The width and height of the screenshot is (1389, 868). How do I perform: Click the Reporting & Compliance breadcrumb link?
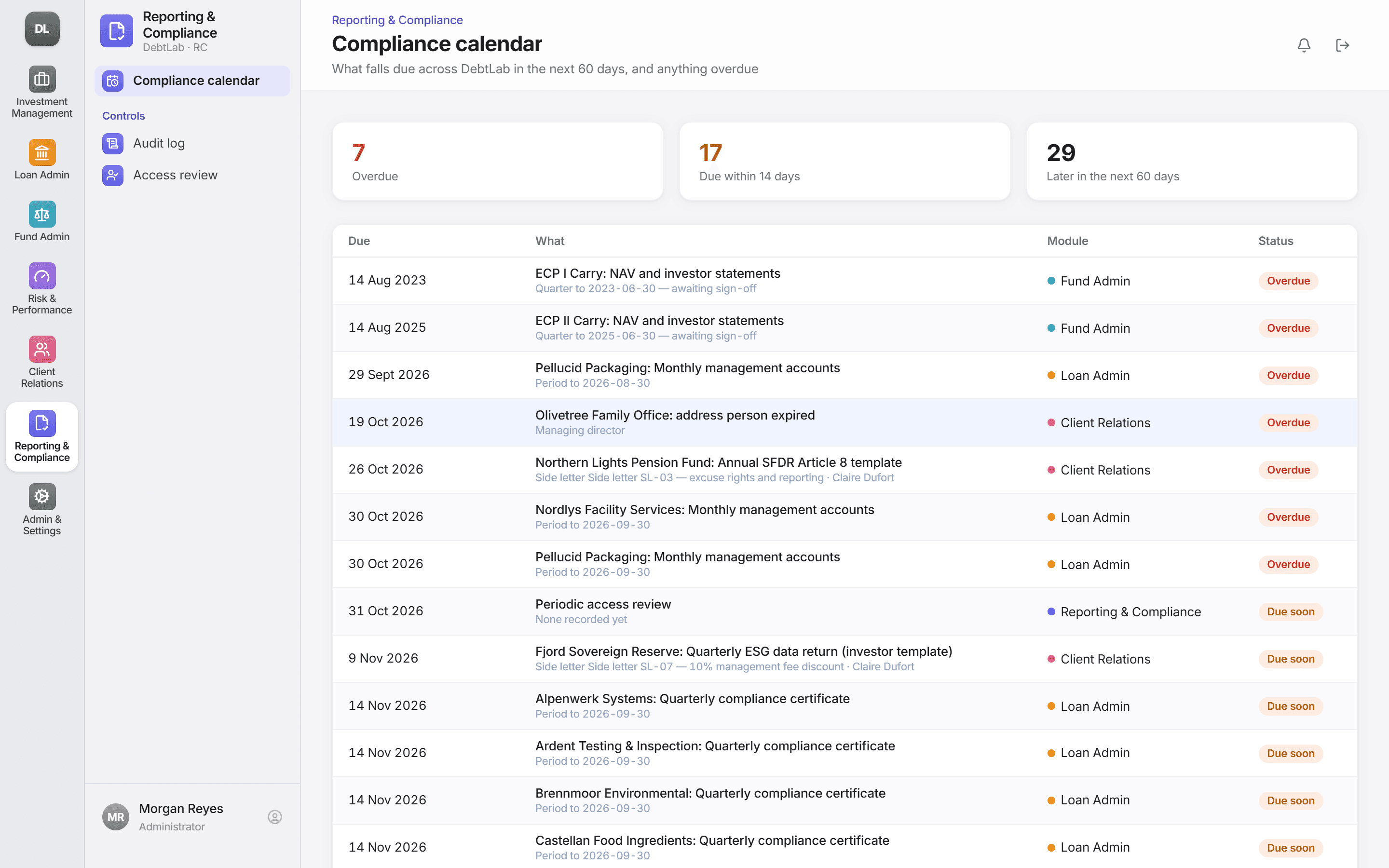point(397,20)
